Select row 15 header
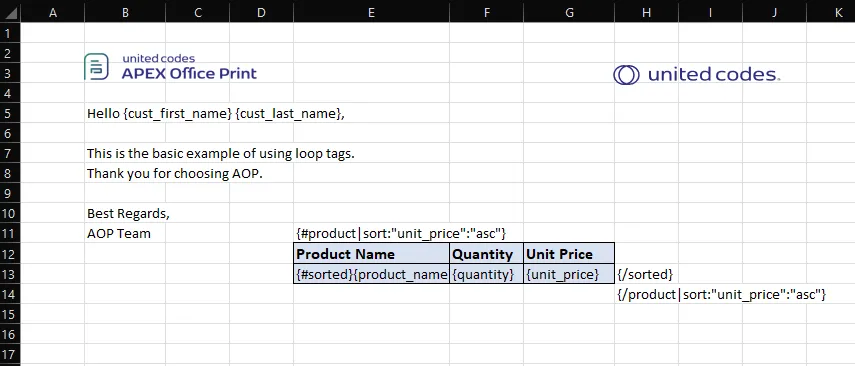This screenshot has width=855, height=366. [x=10, y=314]
